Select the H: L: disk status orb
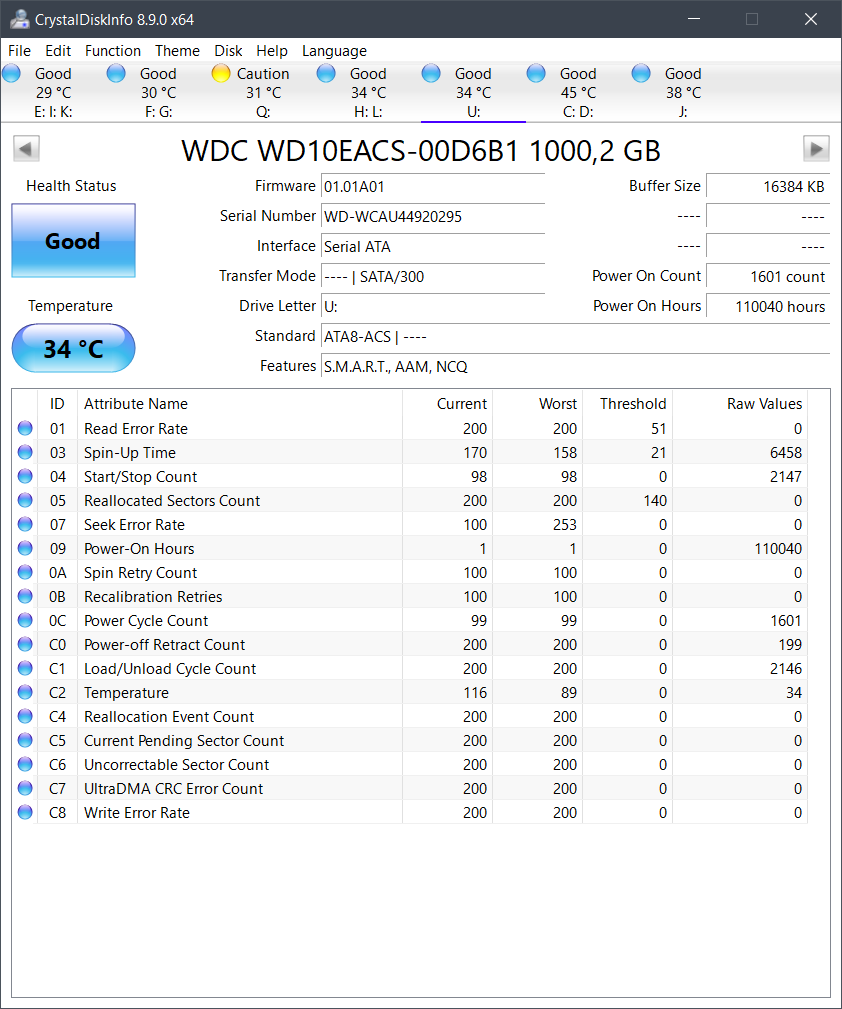Screen dimensions: 842x1009 [x=326, y=73]
